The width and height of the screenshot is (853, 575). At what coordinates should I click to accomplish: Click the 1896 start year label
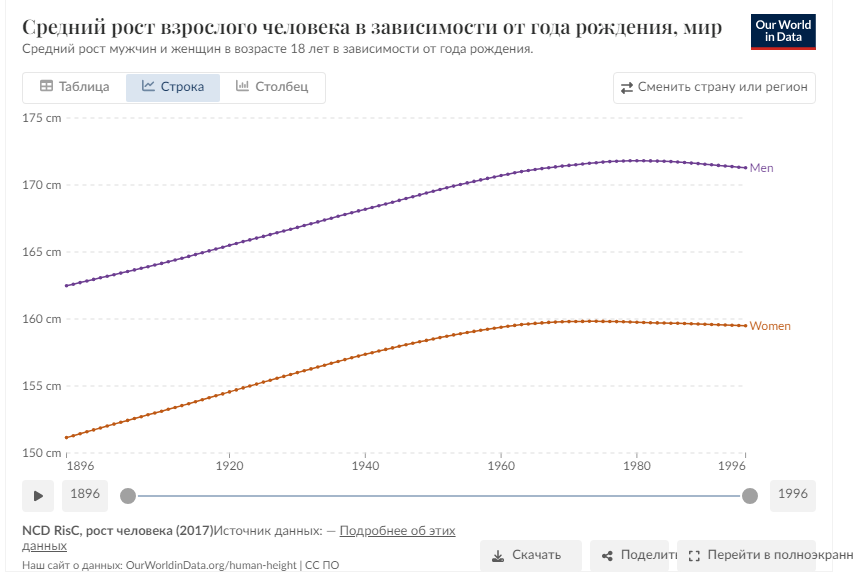coord(85,495)
